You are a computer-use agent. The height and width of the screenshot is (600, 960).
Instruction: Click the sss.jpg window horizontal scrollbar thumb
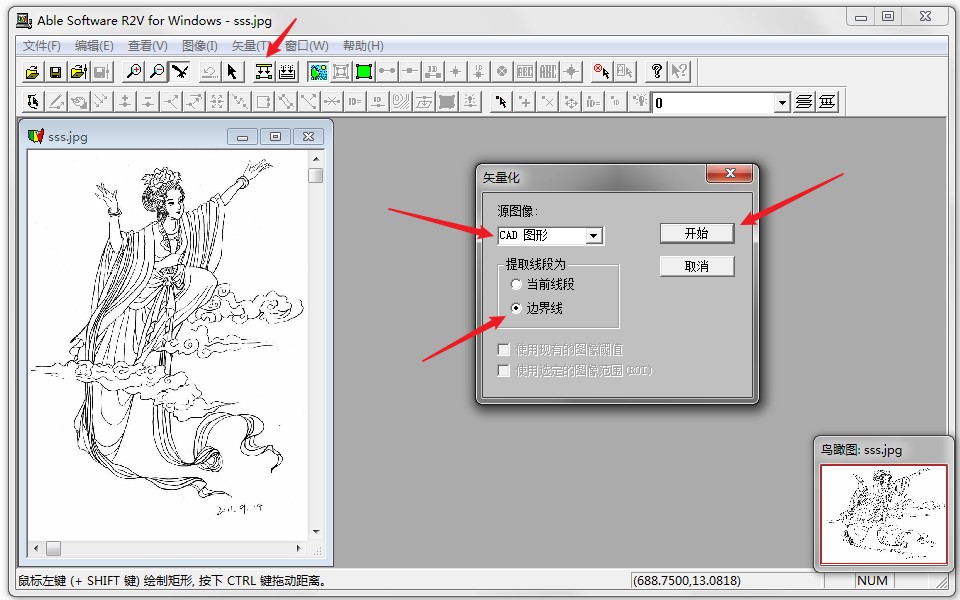click(53, 549)
